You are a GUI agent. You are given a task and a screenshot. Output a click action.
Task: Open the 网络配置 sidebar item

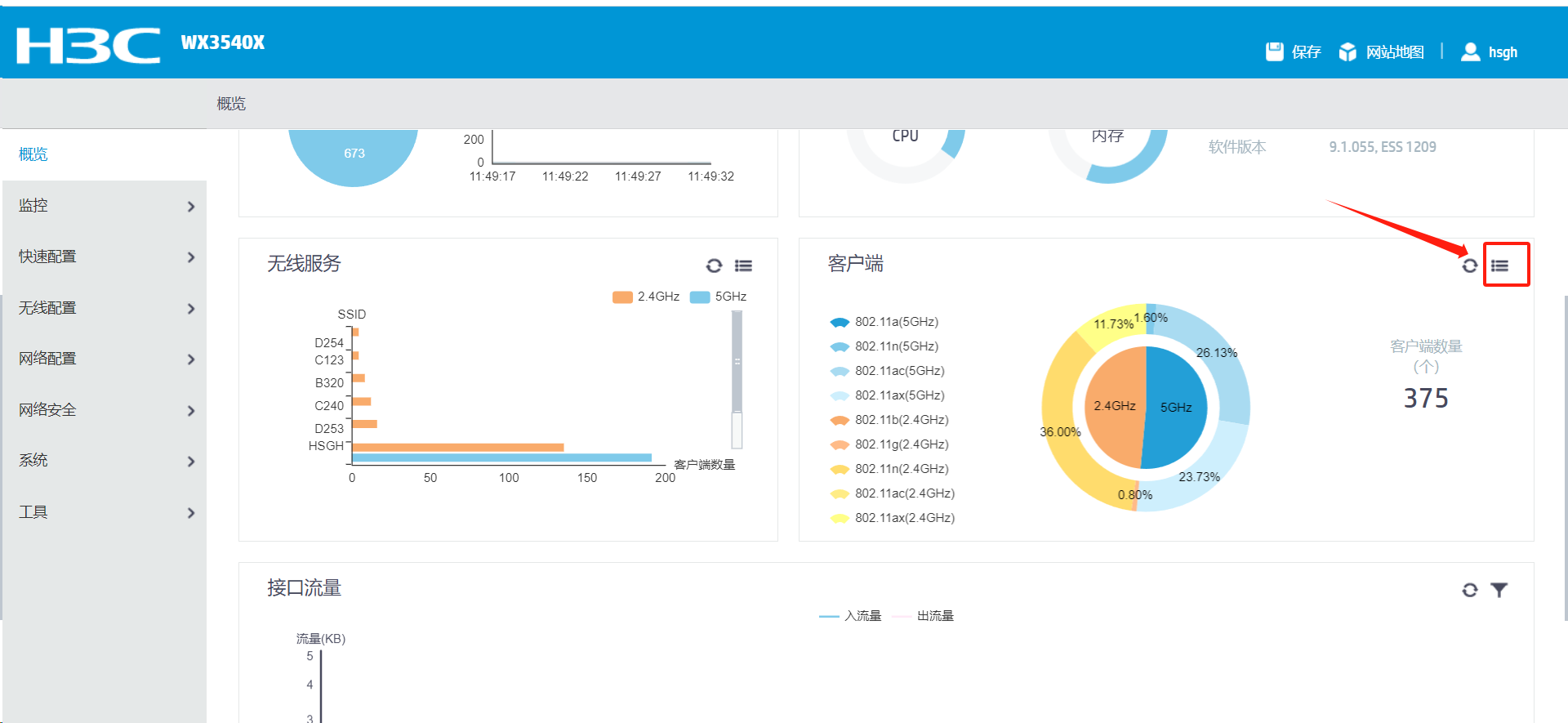click(105, 359)
